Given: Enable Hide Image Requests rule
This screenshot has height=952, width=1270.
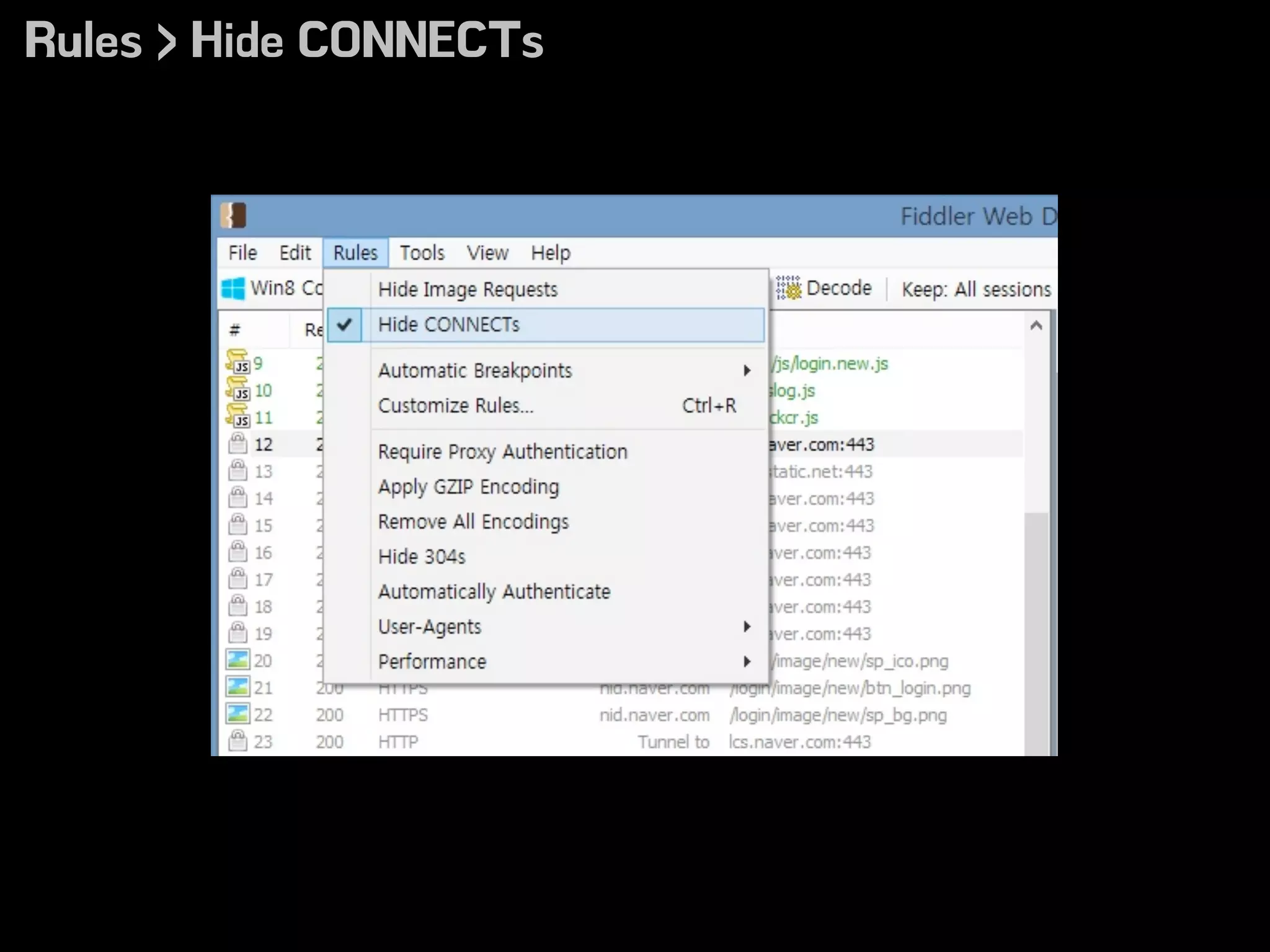Looking at the screenshot, I should coord(468,289).
